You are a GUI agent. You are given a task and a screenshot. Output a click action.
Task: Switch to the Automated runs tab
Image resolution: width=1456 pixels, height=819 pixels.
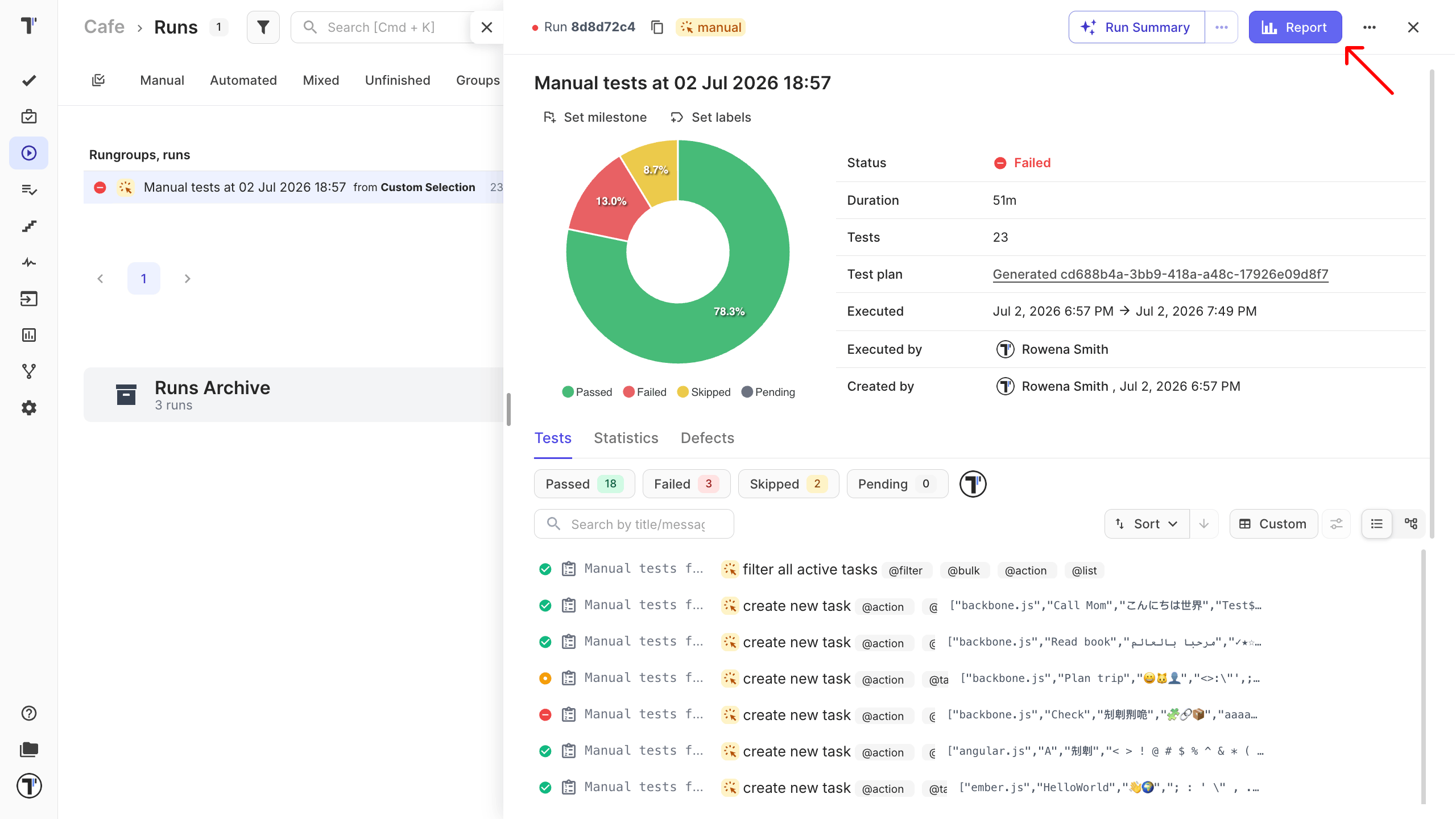coord(243,80)
